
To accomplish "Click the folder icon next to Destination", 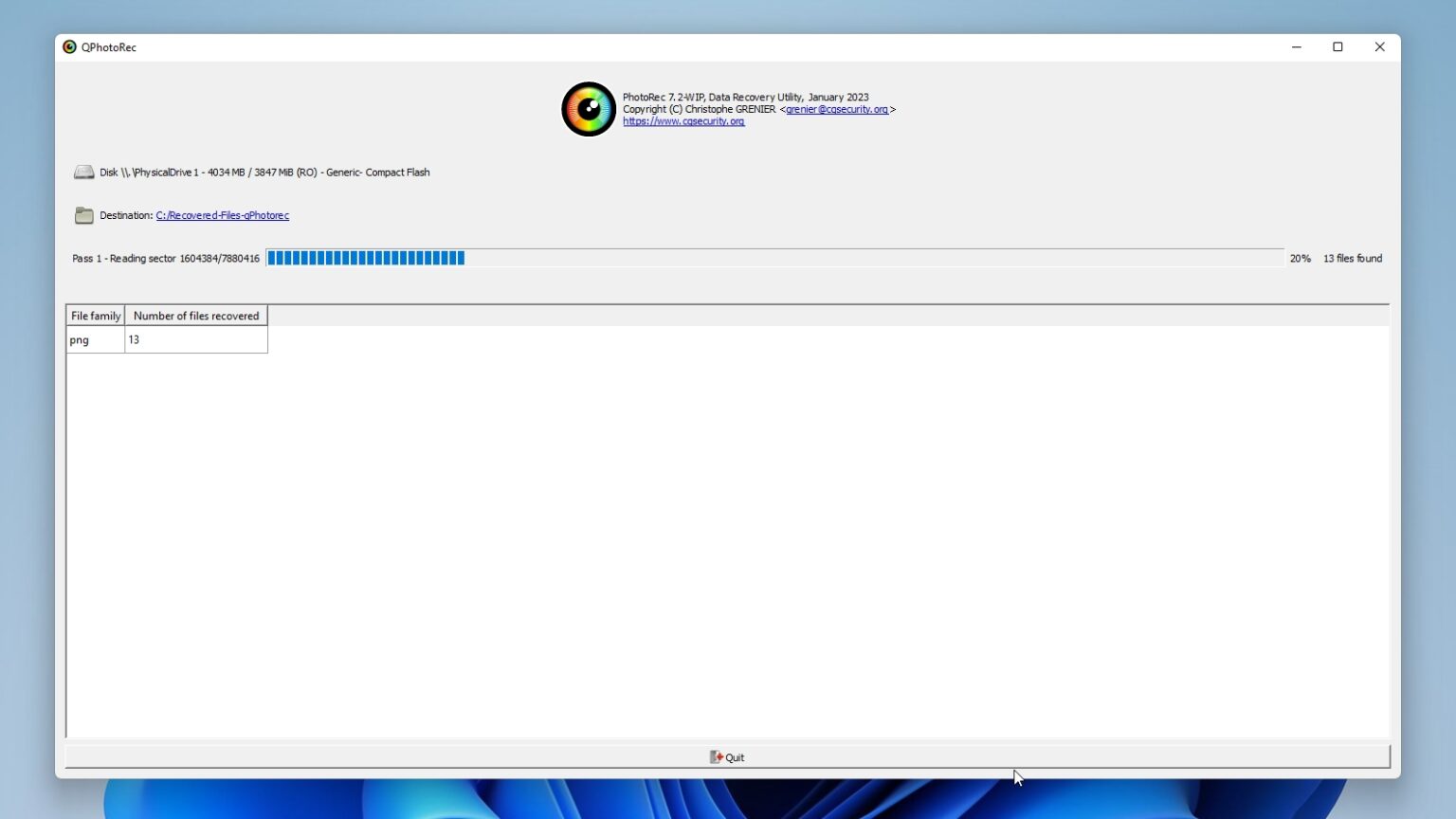I will click(84, 215).
